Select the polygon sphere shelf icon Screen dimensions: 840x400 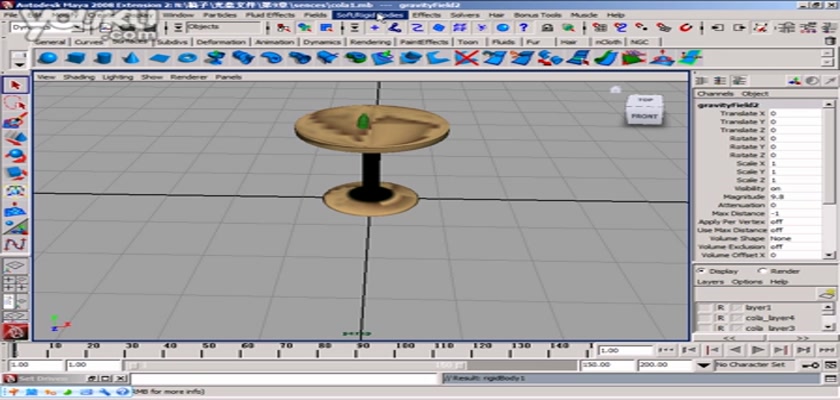click(47, 59)
